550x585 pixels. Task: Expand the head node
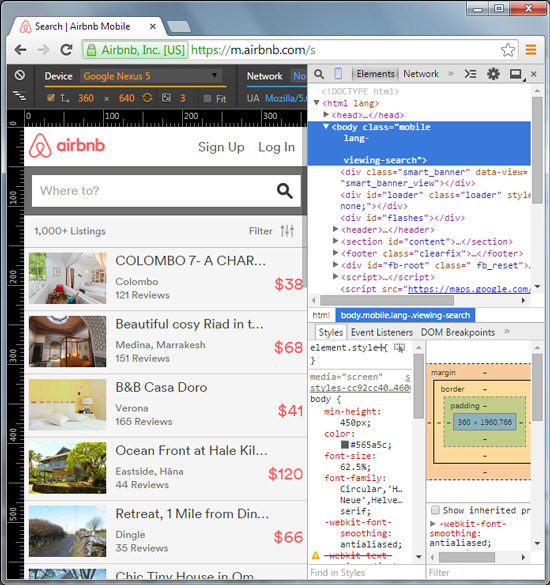click(x=326, y=114)
